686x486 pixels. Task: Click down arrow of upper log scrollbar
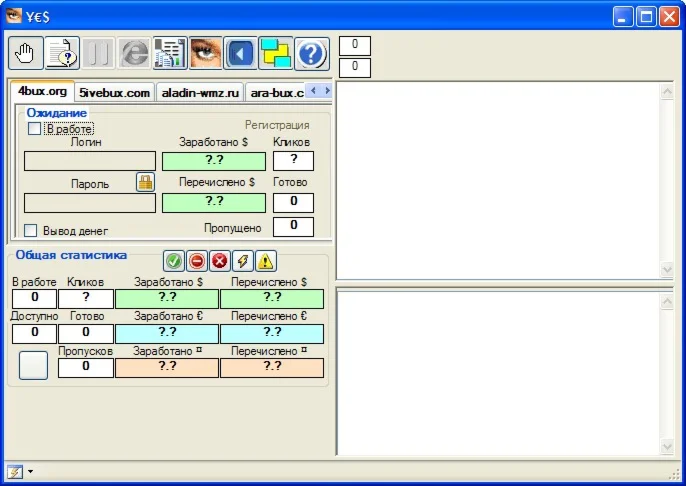click(667, 270)
